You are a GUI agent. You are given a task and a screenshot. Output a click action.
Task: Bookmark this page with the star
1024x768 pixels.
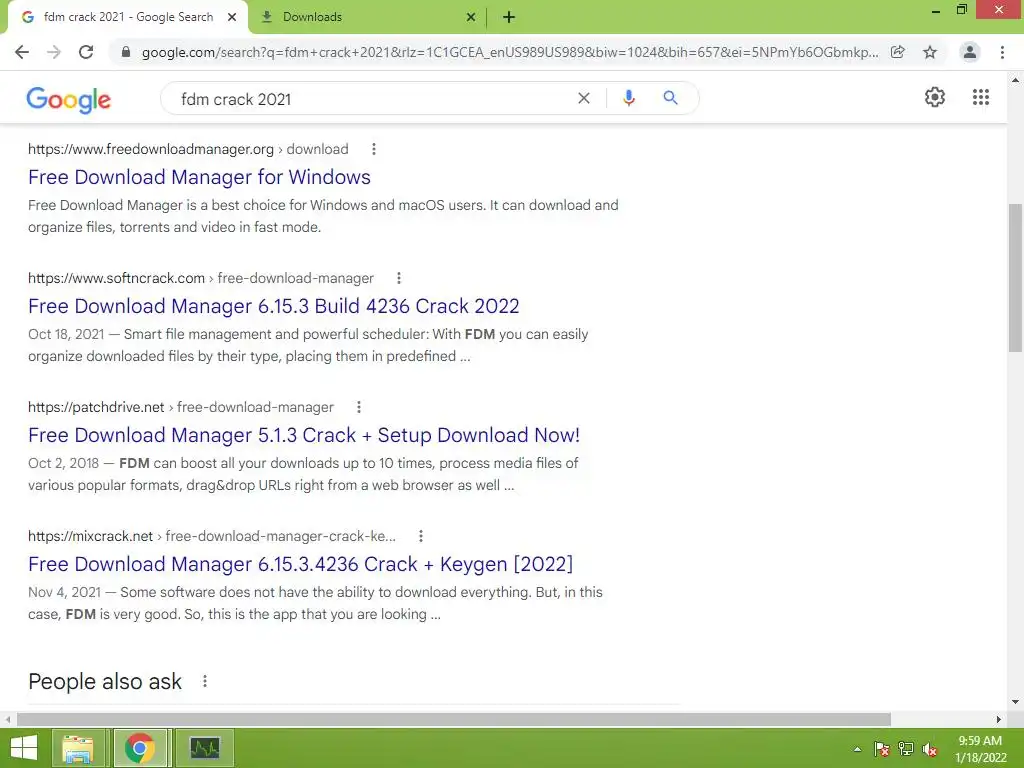(930, 52)
